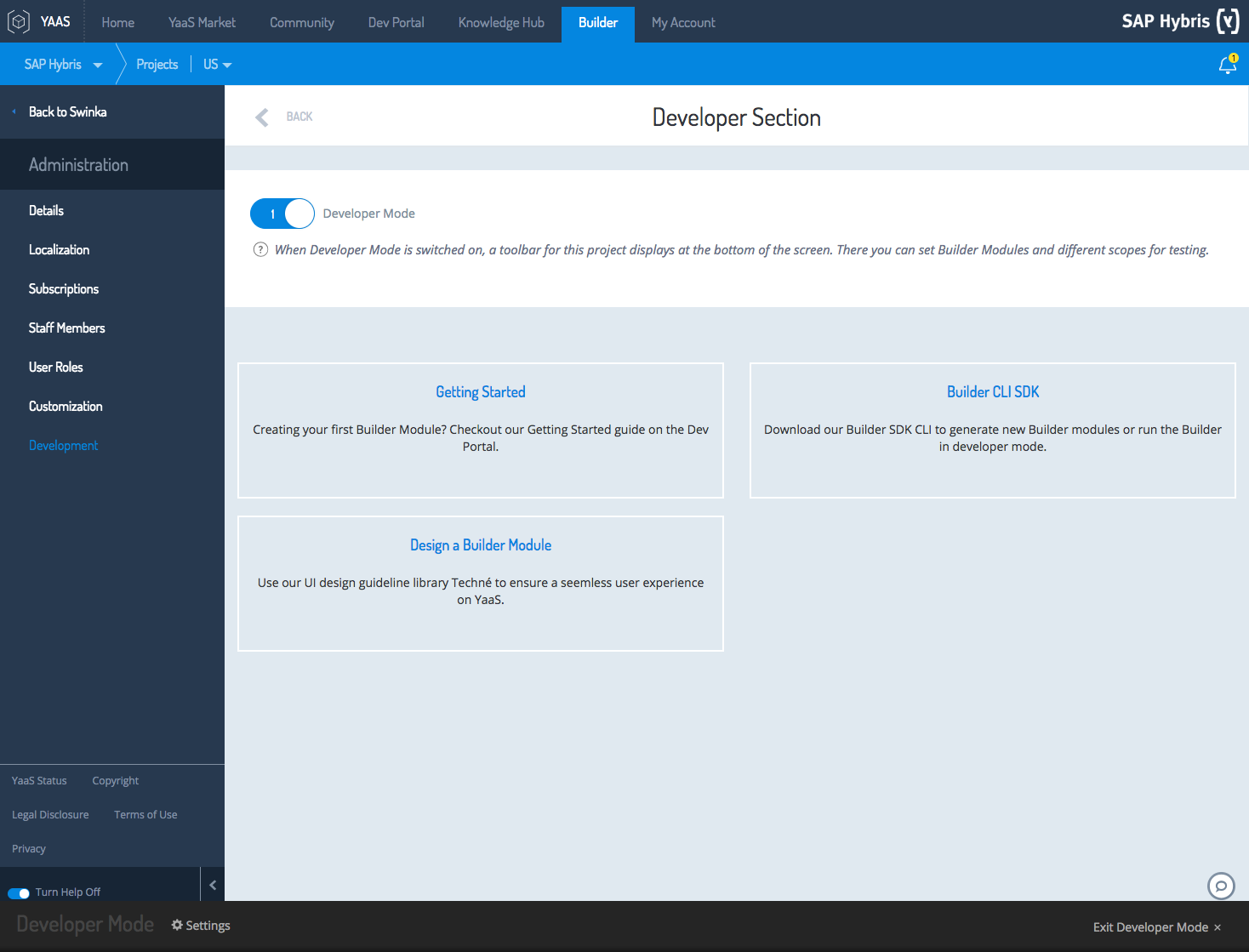
Task: Close Developer Mode via the × icon
Action: (x=1218, y=927)
